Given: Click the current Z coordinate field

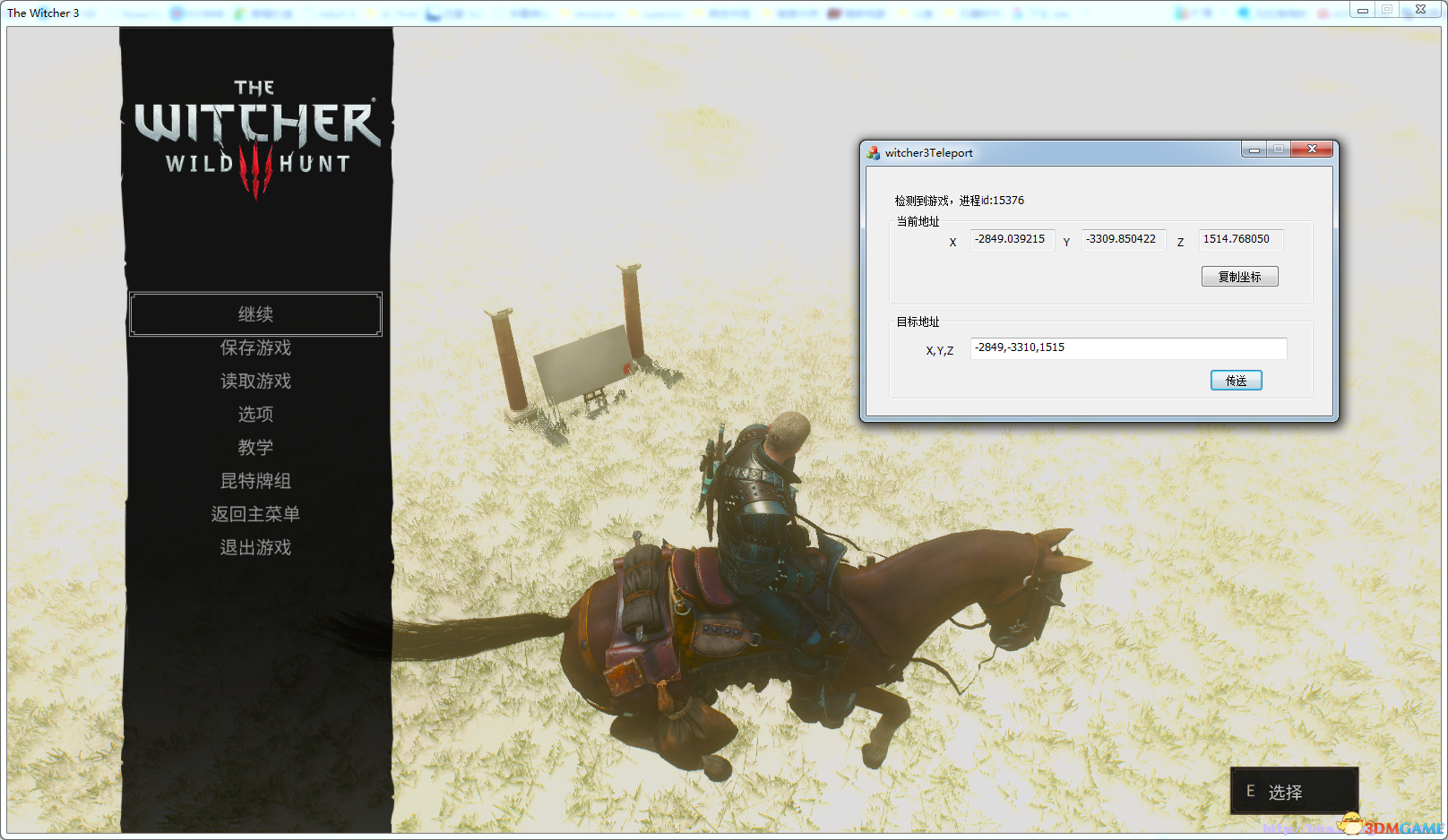Looking at the screenshot, I should point(1240,240).
